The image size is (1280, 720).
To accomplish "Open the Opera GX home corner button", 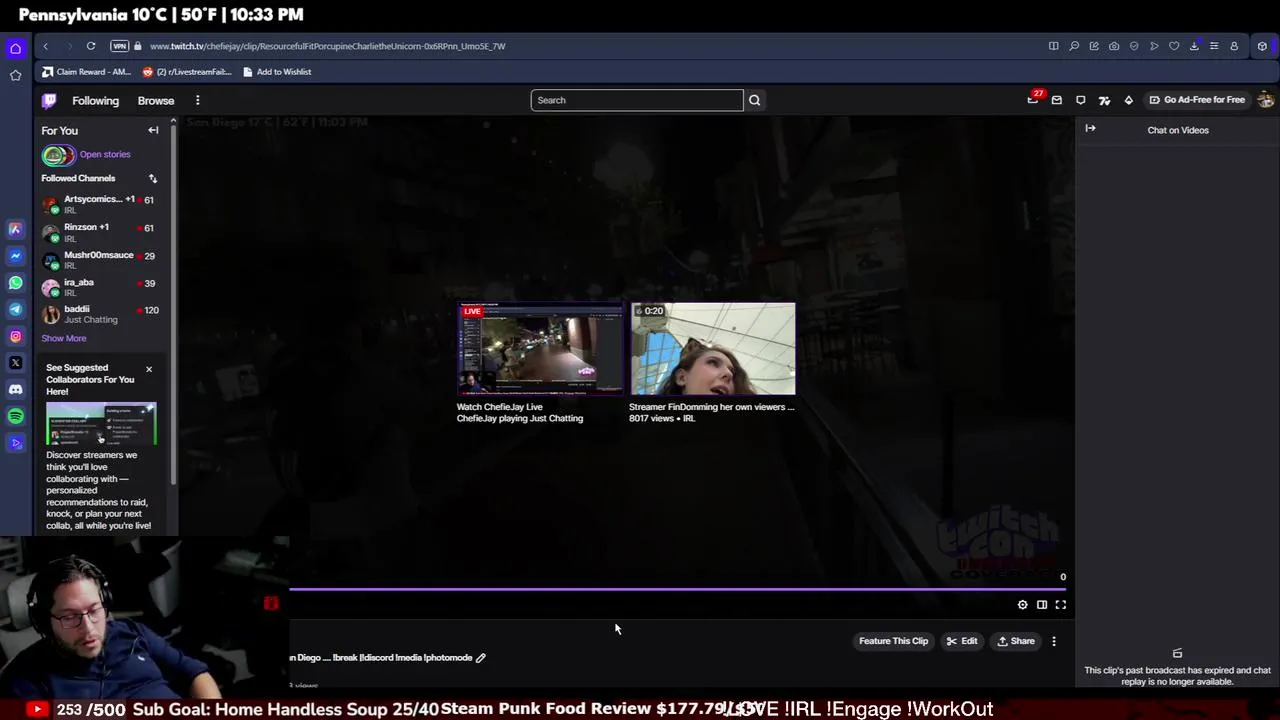I will [15, 48].
